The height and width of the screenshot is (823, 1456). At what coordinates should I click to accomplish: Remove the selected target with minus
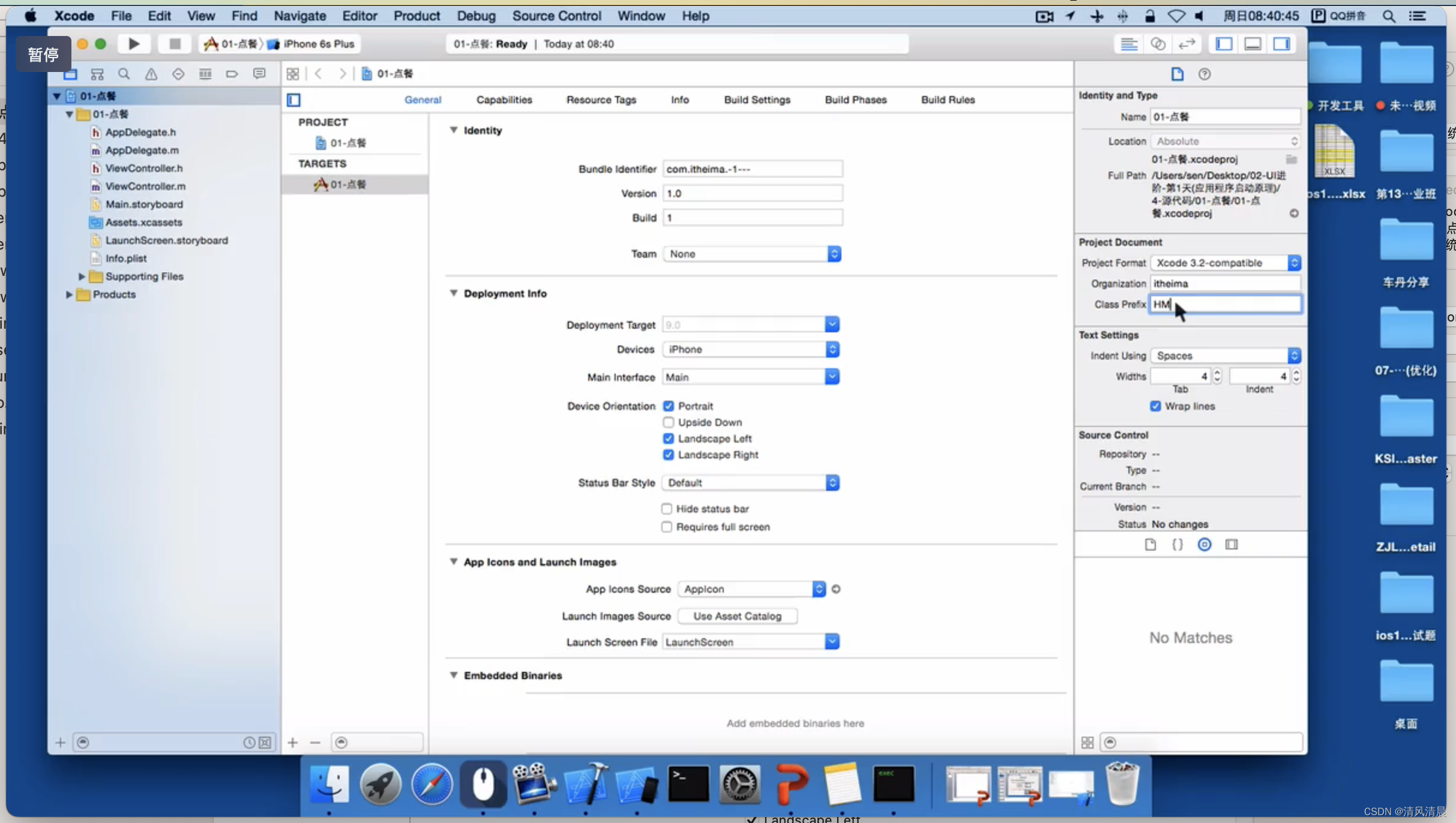point(315,743)
